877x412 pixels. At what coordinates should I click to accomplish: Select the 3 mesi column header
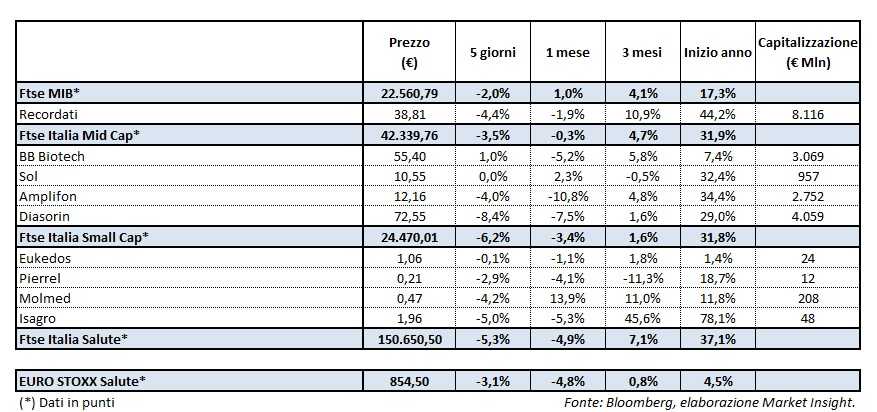pos(642,52)
